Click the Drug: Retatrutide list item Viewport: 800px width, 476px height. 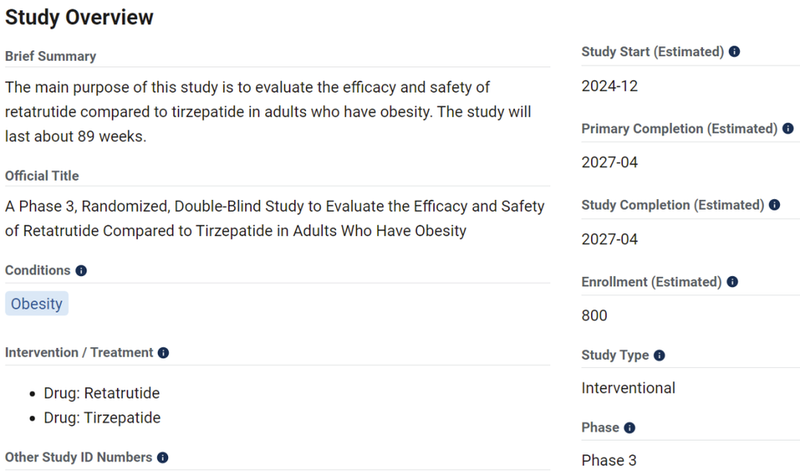[x=101, y=393]
